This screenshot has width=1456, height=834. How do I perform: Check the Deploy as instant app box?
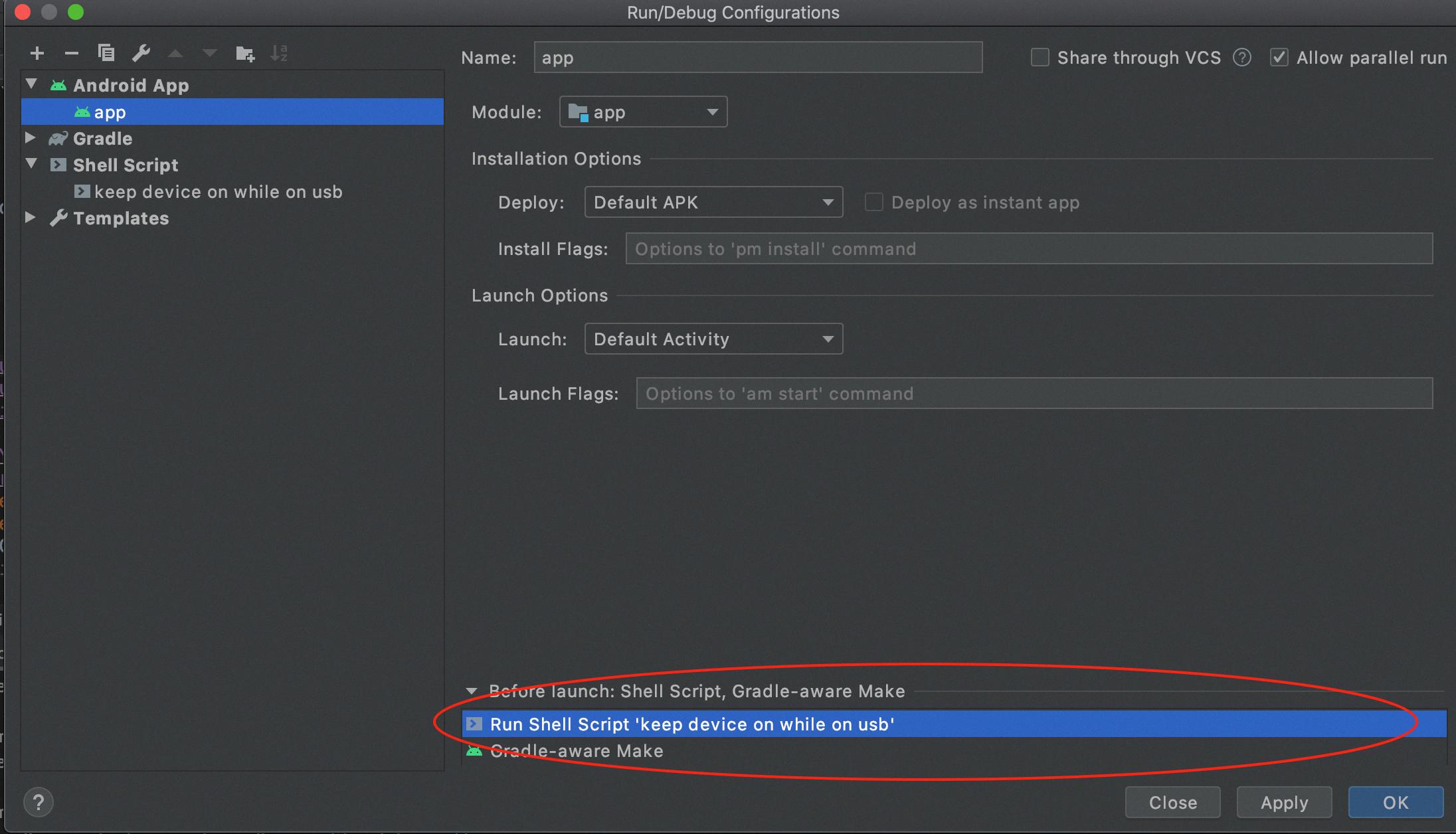click(x=873, y=202)
